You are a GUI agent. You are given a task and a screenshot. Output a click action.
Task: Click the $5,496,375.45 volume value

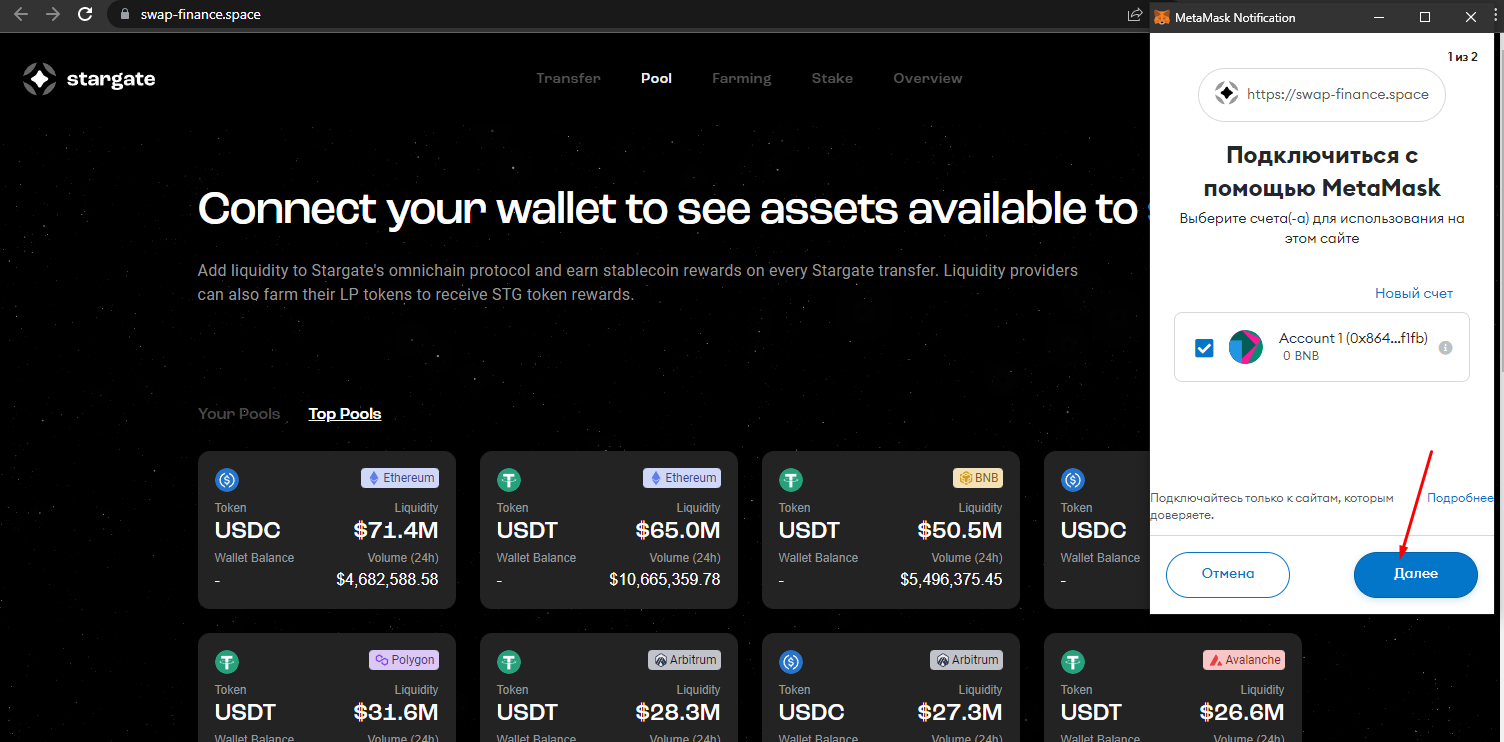coord(951,579)
